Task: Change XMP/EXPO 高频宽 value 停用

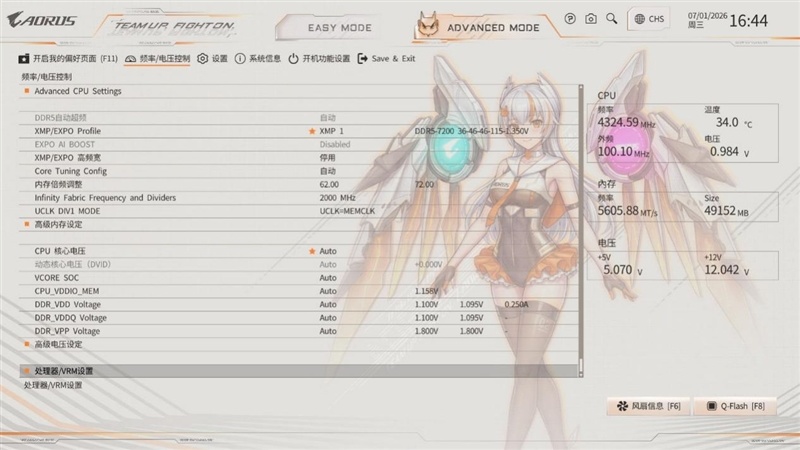Action: coord(328,158)
